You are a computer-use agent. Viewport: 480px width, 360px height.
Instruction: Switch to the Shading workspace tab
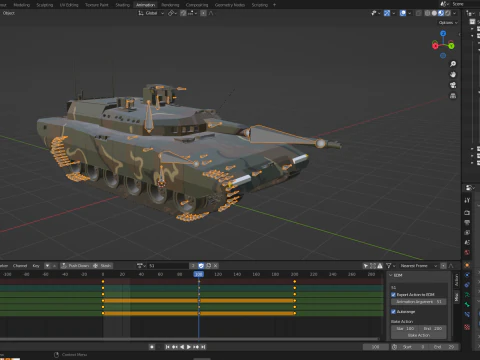click(122, 5)
